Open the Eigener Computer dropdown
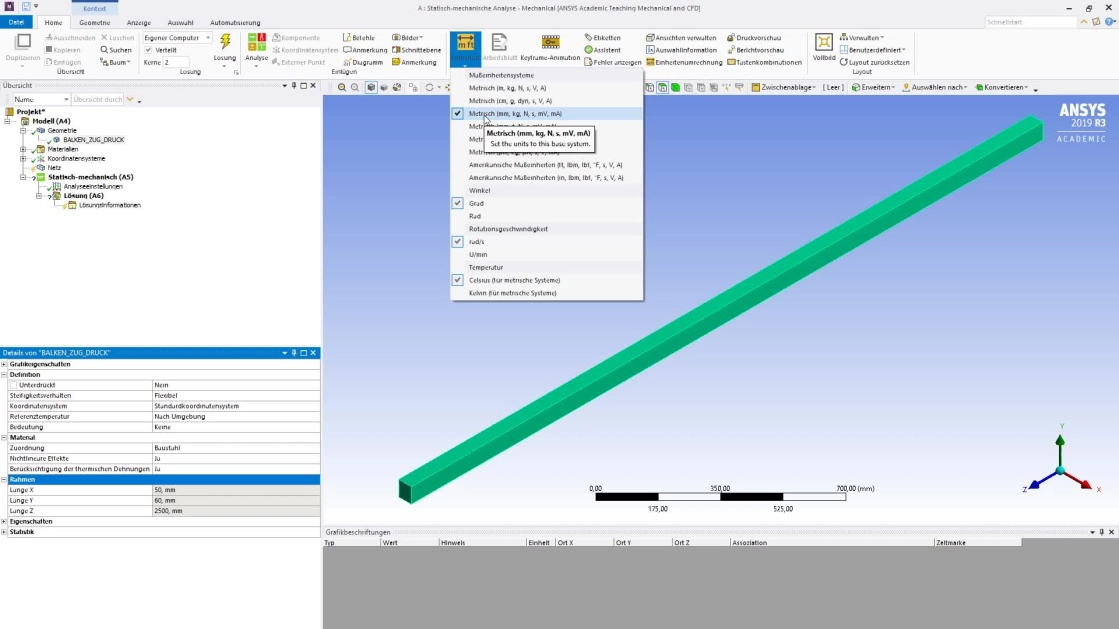1119x629 pixels. coord(177,38)
